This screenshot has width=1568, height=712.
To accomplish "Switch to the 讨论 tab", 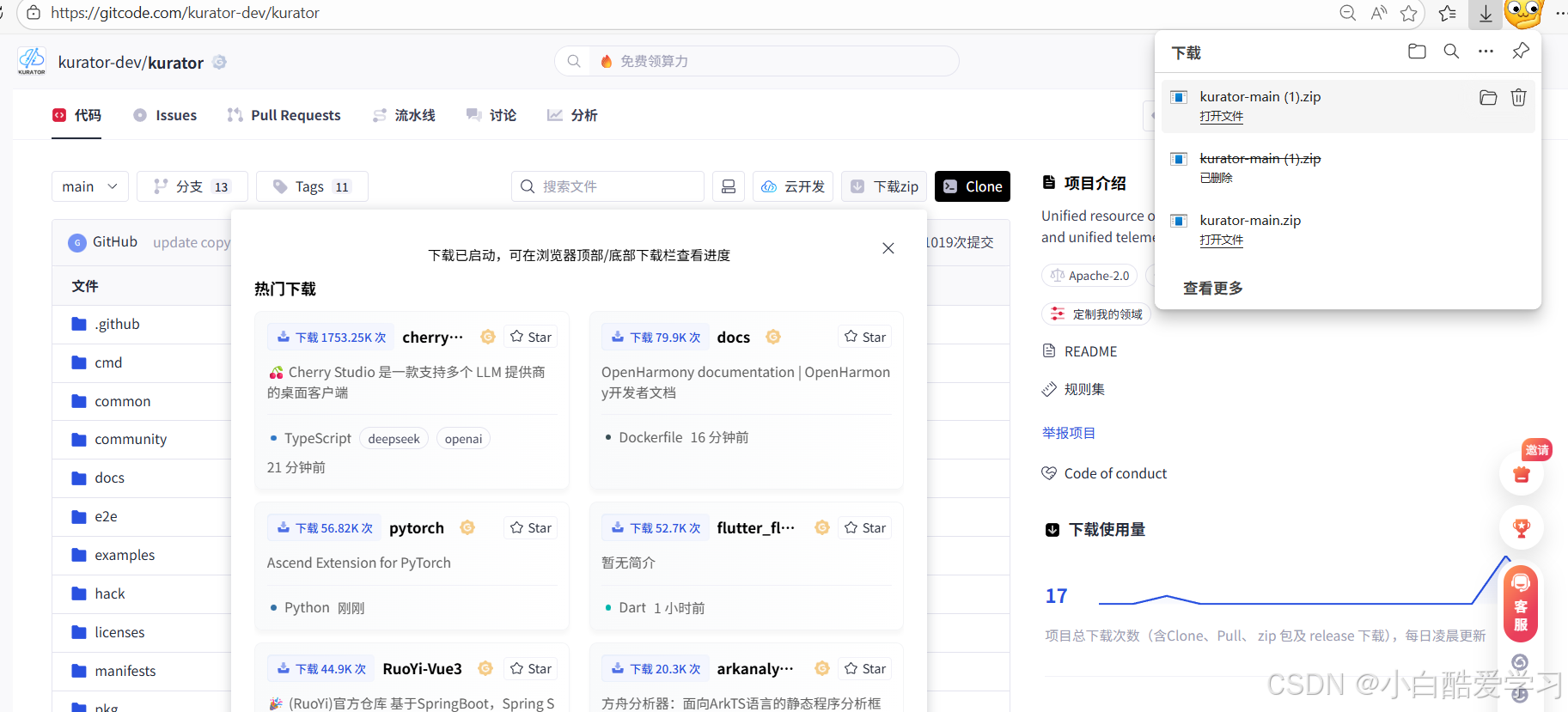I will tap(491, 115).
